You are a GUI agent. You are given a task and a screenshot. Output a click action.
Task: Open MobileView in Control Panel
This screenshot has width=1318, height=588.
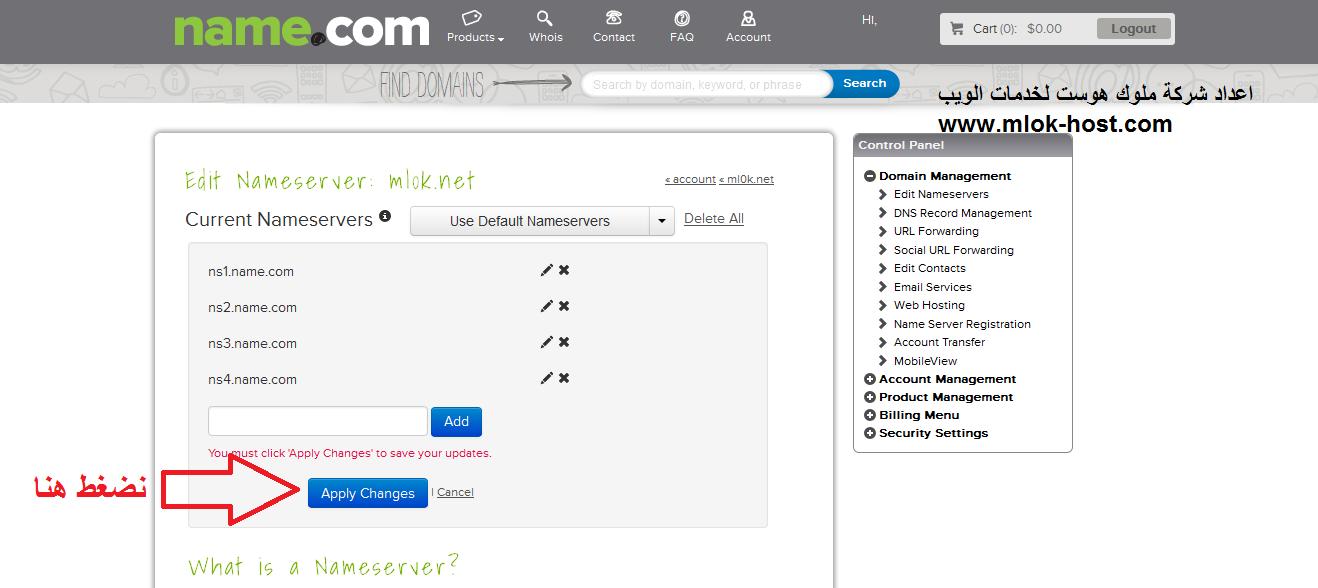click(925, 361)
